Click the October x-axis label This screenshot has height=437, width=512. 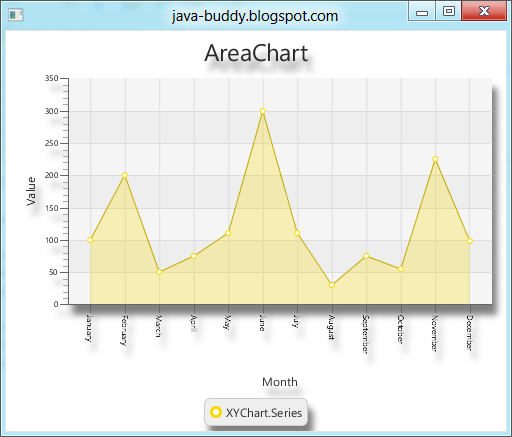[400, 329]
